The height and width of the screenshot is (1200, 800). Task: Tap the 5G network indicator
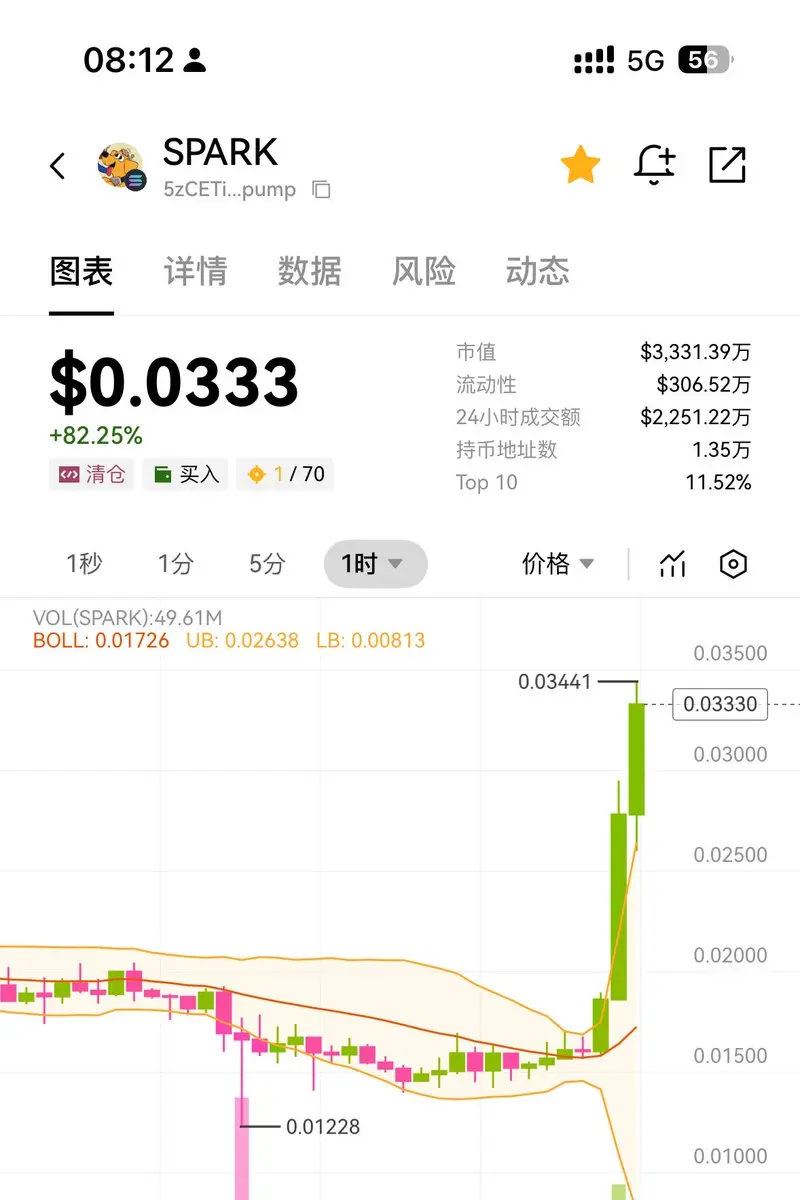pyautogui.click(x=646, y=61)
